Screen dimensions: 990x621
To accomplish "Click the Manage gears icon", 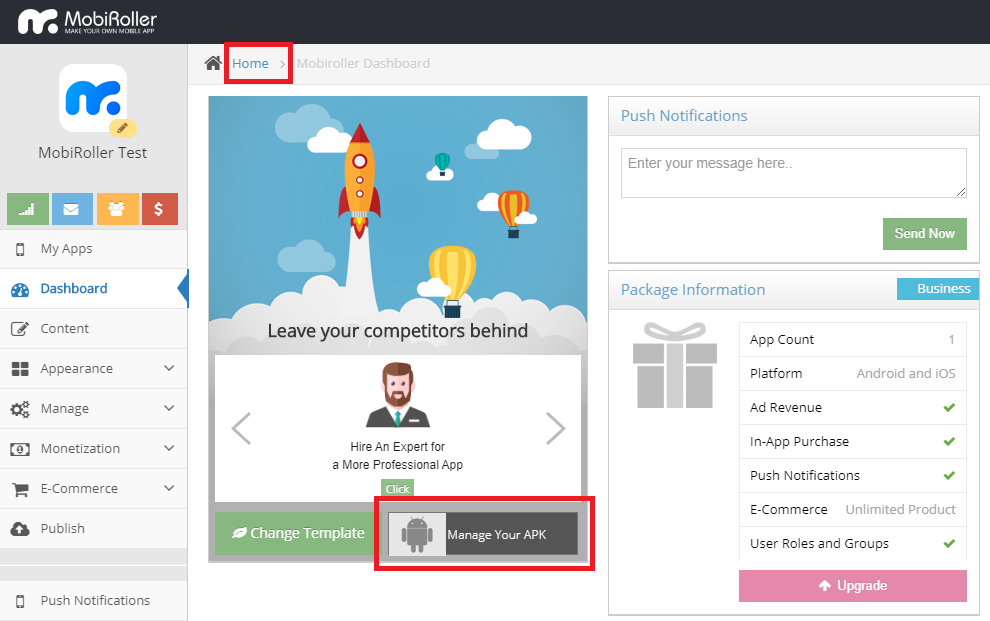I will 20,410.
